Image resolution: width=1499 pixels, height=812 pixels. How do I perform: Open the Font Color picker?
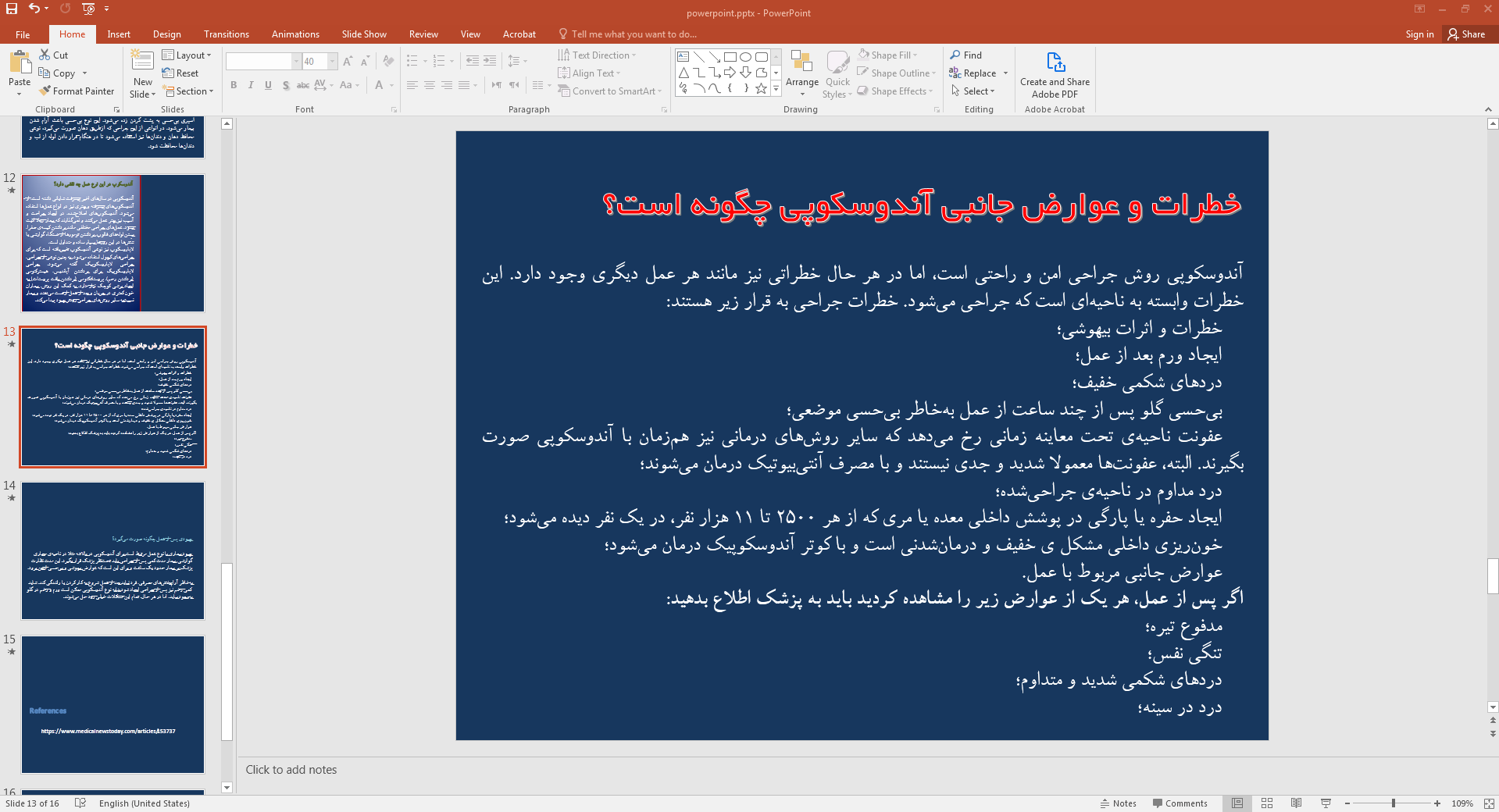click(x=384, y=85)
